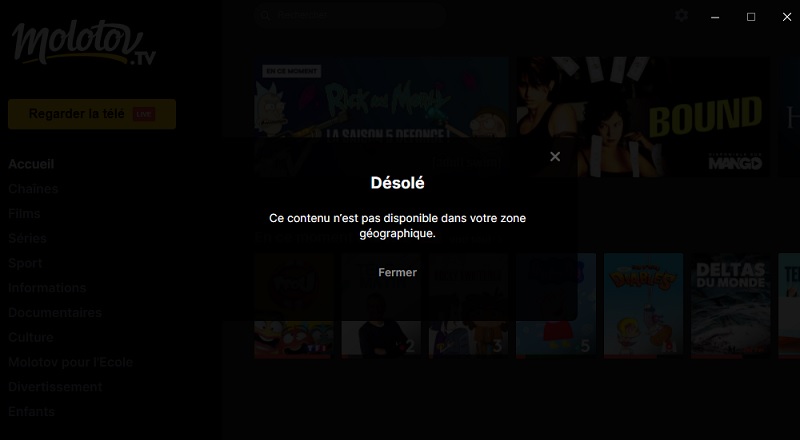The height and width of the screenshot is (440, 800).
Task: Select the TF1 cartoon program thumbnail
Action: (x=294, y=305)
